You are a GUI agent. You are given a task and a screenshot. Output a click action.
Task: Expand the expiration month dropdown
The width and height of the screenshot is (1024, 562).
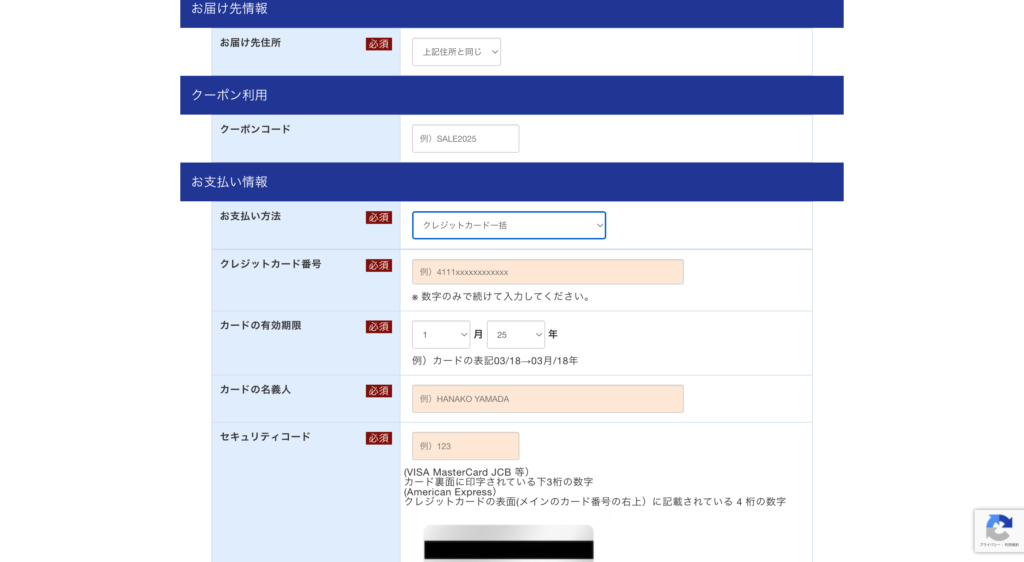pyautogui.click(x=440, y=334)
